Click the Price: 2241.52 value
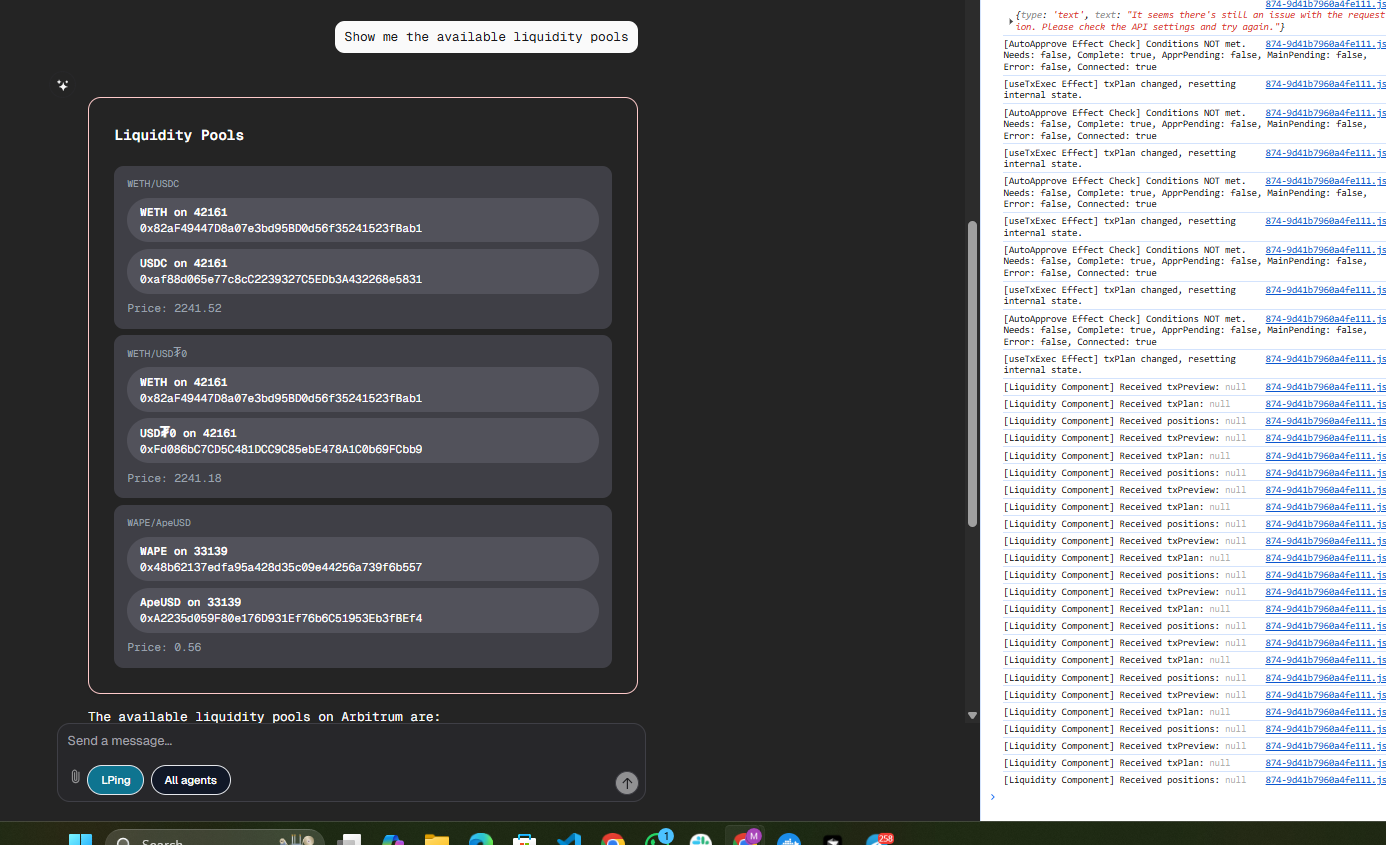This screenshot has width=1386, height=845. tap(175, 308)
